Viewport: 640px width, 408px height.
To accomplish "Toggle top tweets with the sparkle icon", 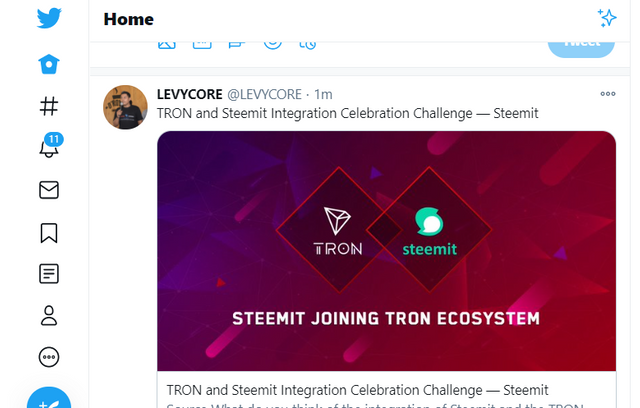I will (x=607, y=18).
